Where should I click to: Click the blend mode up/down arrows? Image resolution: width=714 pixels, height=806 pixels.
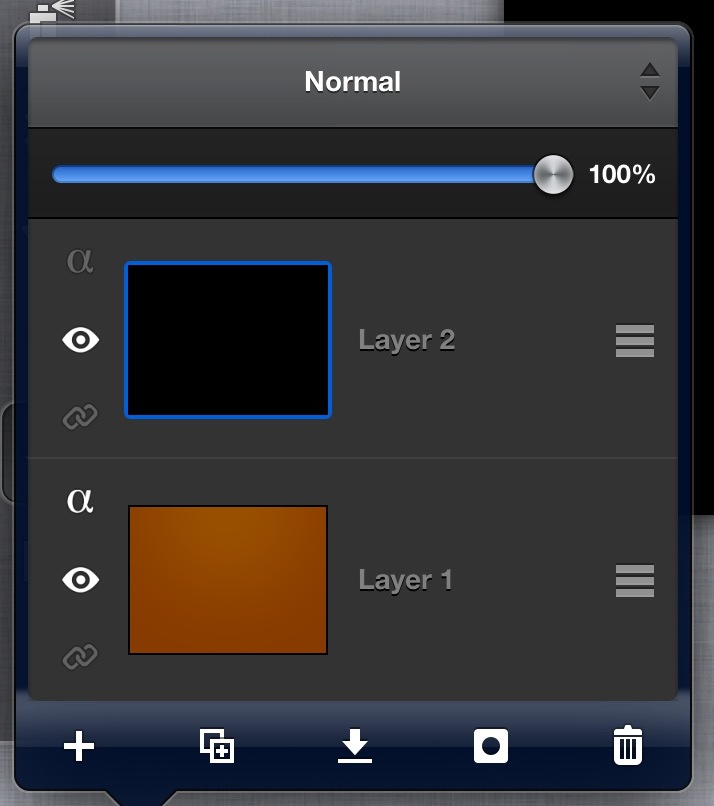pos(650,82)
